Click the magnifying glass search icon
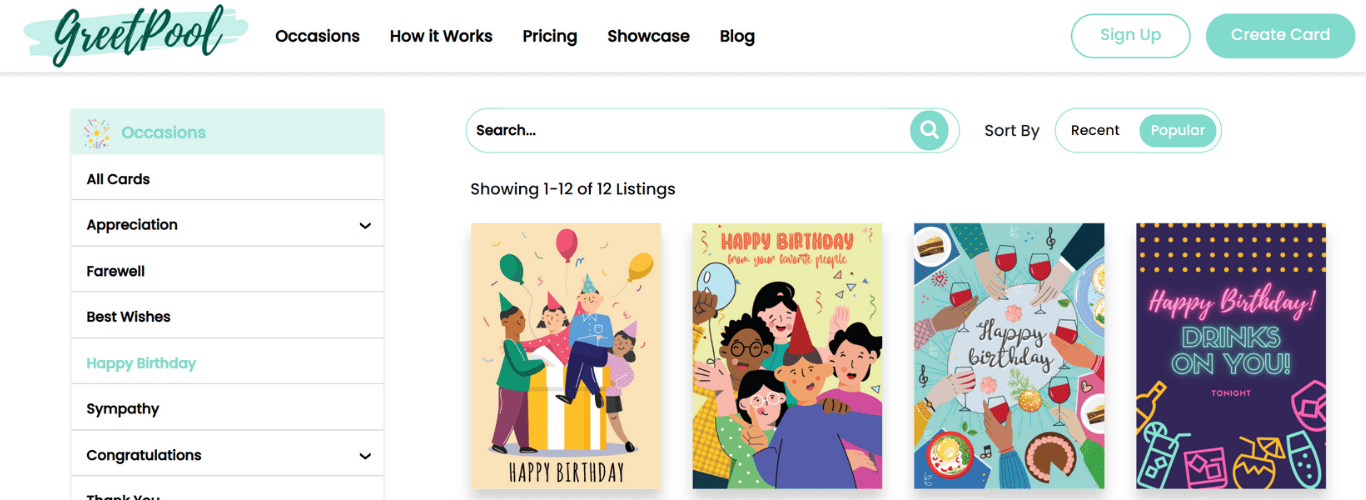The width and height of the screenshot is (1366, 500). (x=929, y=130)
